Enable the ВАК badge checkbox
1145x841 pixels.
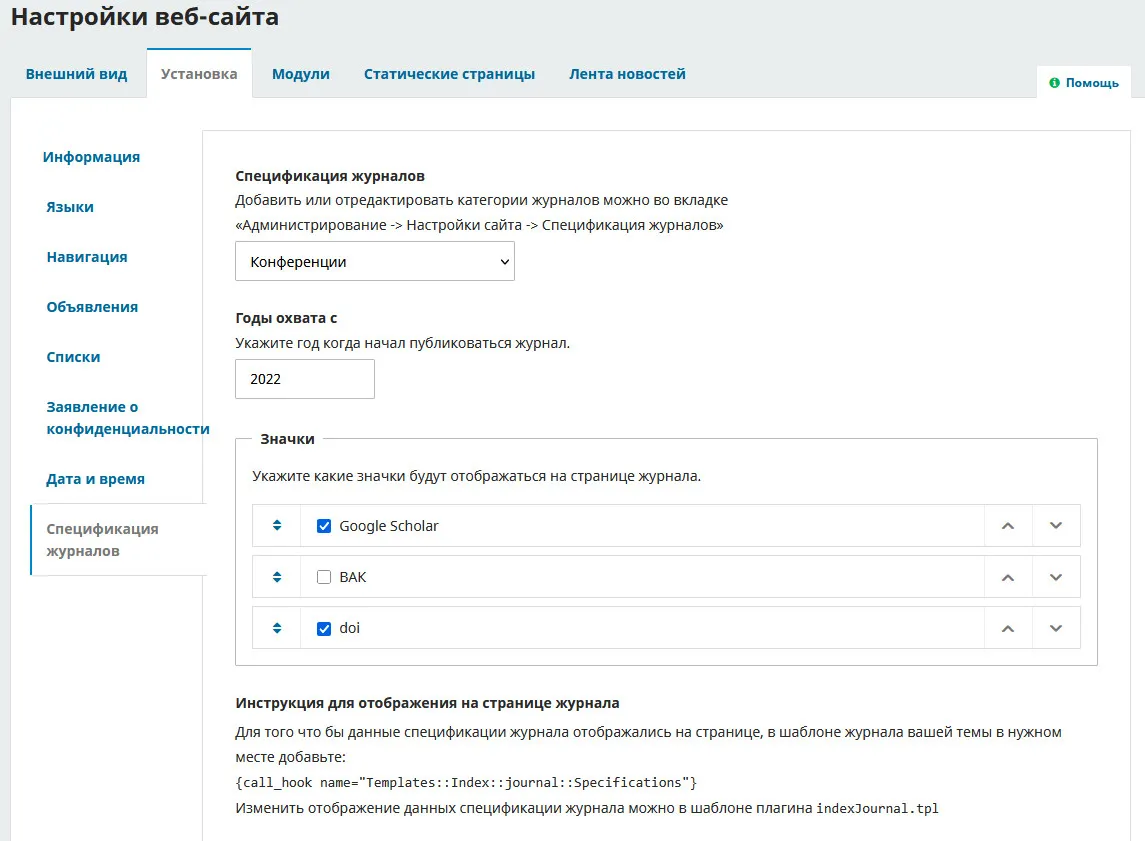324,577
